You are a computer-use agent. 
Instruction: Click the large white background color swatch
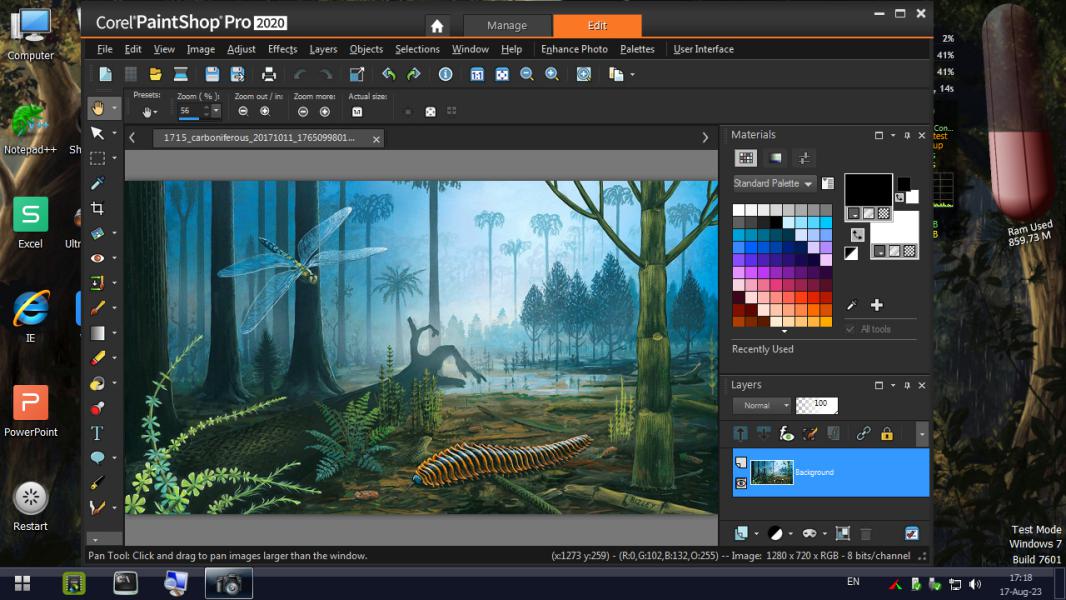pyautogui.click(x=894, y=226)
